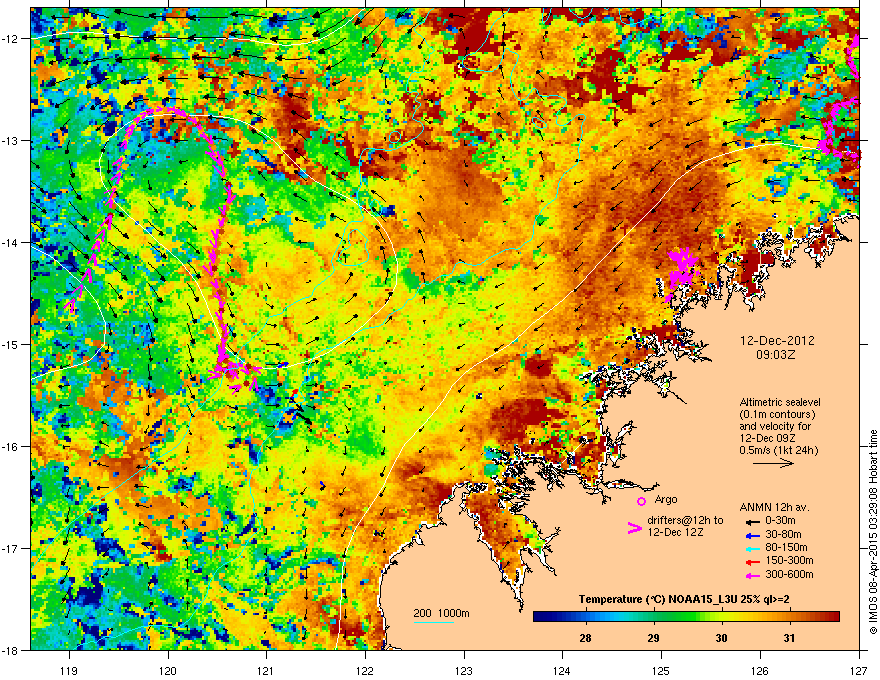Click the '-13' latitude axis label
The height and width of the screenshot is (680, 880).
pyautogui.click(x=11, y=140)
